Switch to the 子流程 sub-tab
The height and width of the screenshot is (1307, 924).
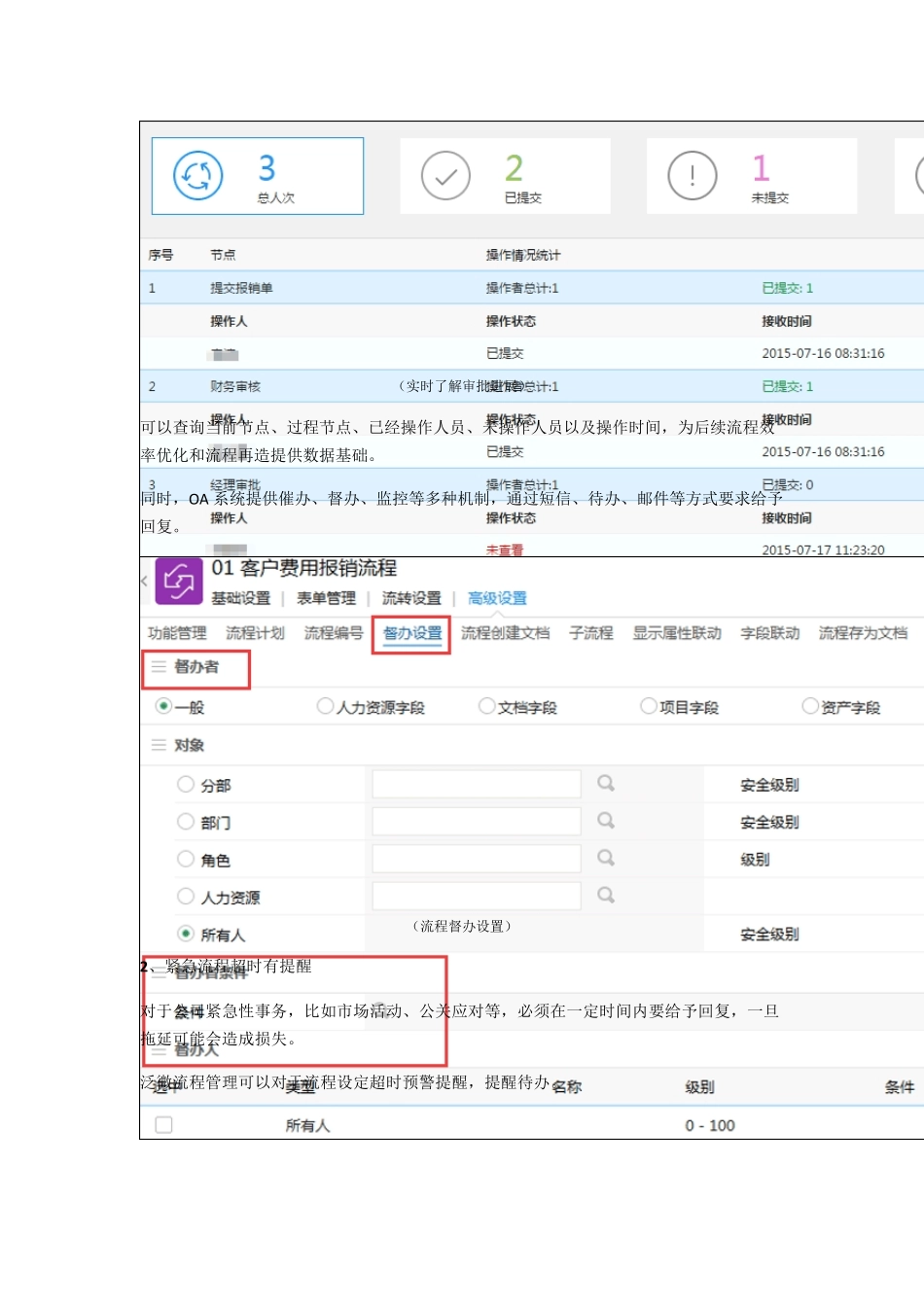click(591, 633)
